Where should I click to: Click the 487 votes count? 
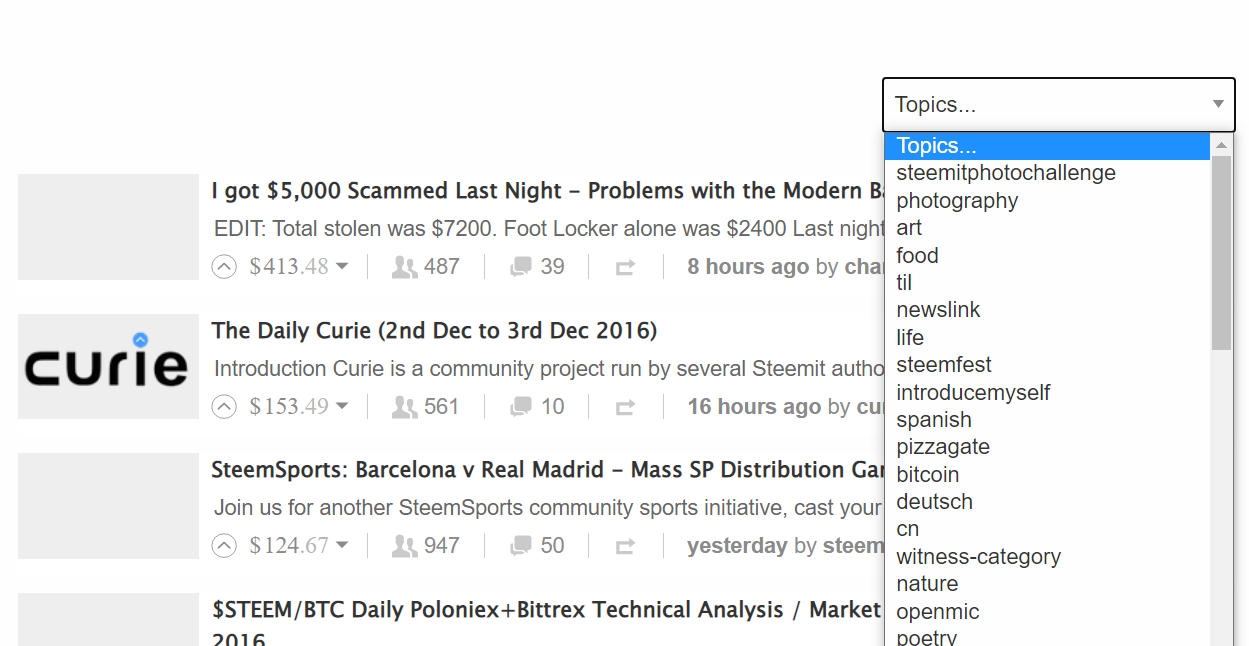(x=441, y=267)
